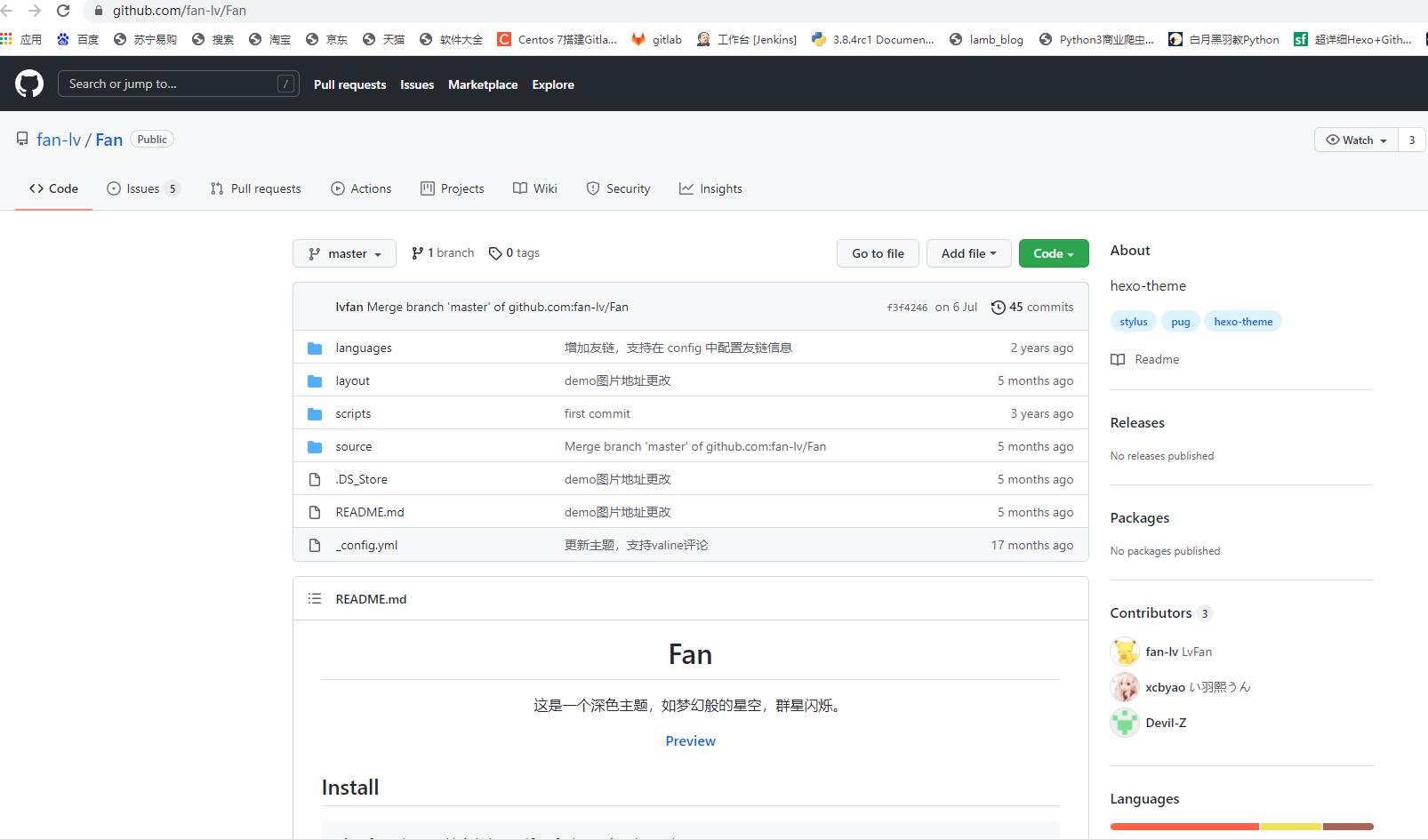
Task: Click the GitHub Octocat logo
Action: (29, 84)
